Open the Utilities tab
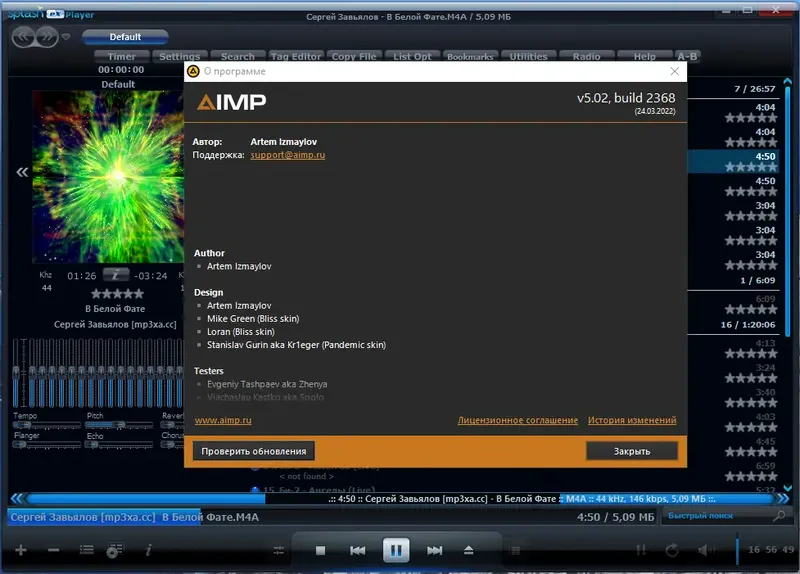 pyautogui.click(x=529, y=56)
